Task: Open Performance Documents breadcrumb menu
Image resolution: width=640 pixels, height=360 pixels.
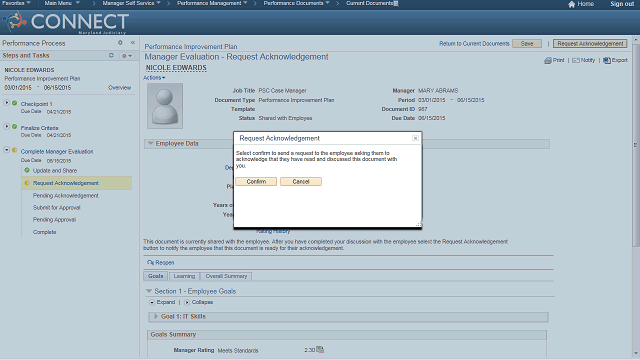Action: click(x=296, y=3)
